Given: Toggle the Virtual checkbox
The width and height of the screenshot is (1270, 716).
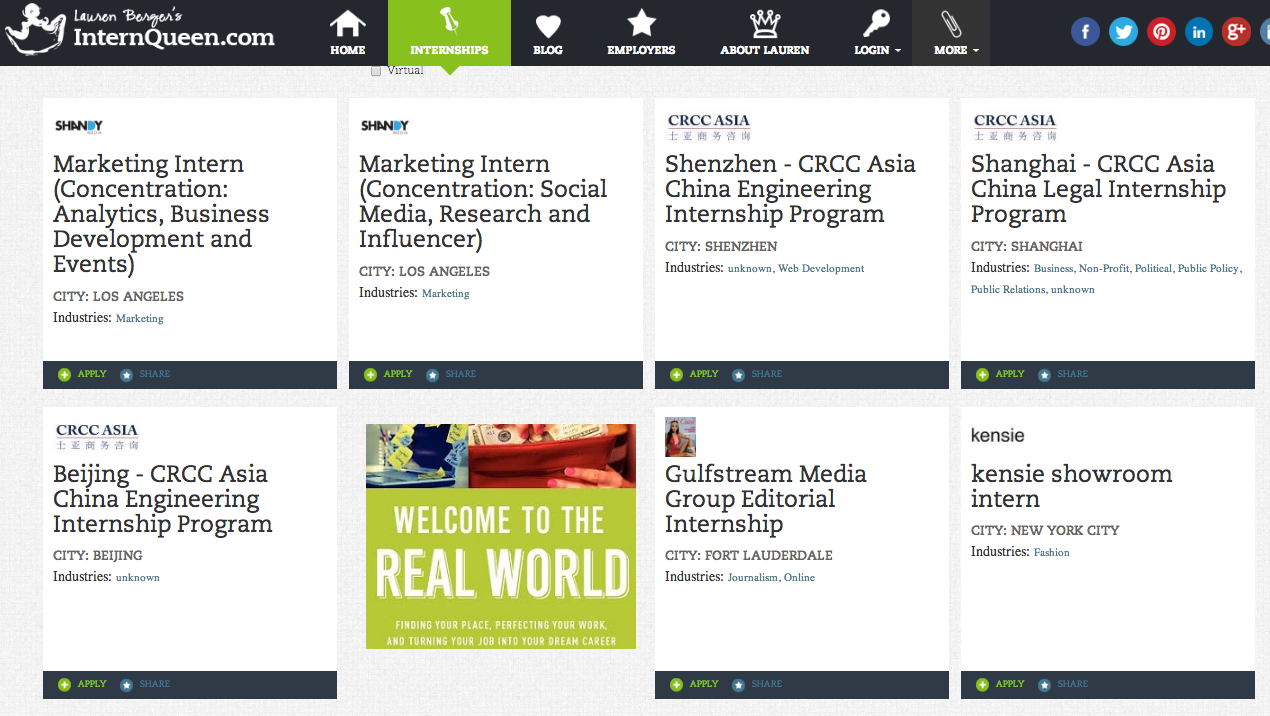Looking at the screenshot, I should (x=376, y=71).
